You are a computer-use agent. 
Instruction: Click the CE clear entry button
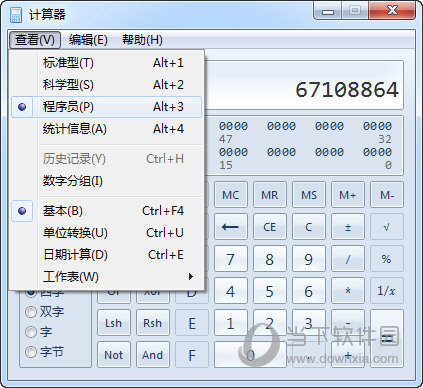[270, 227]
